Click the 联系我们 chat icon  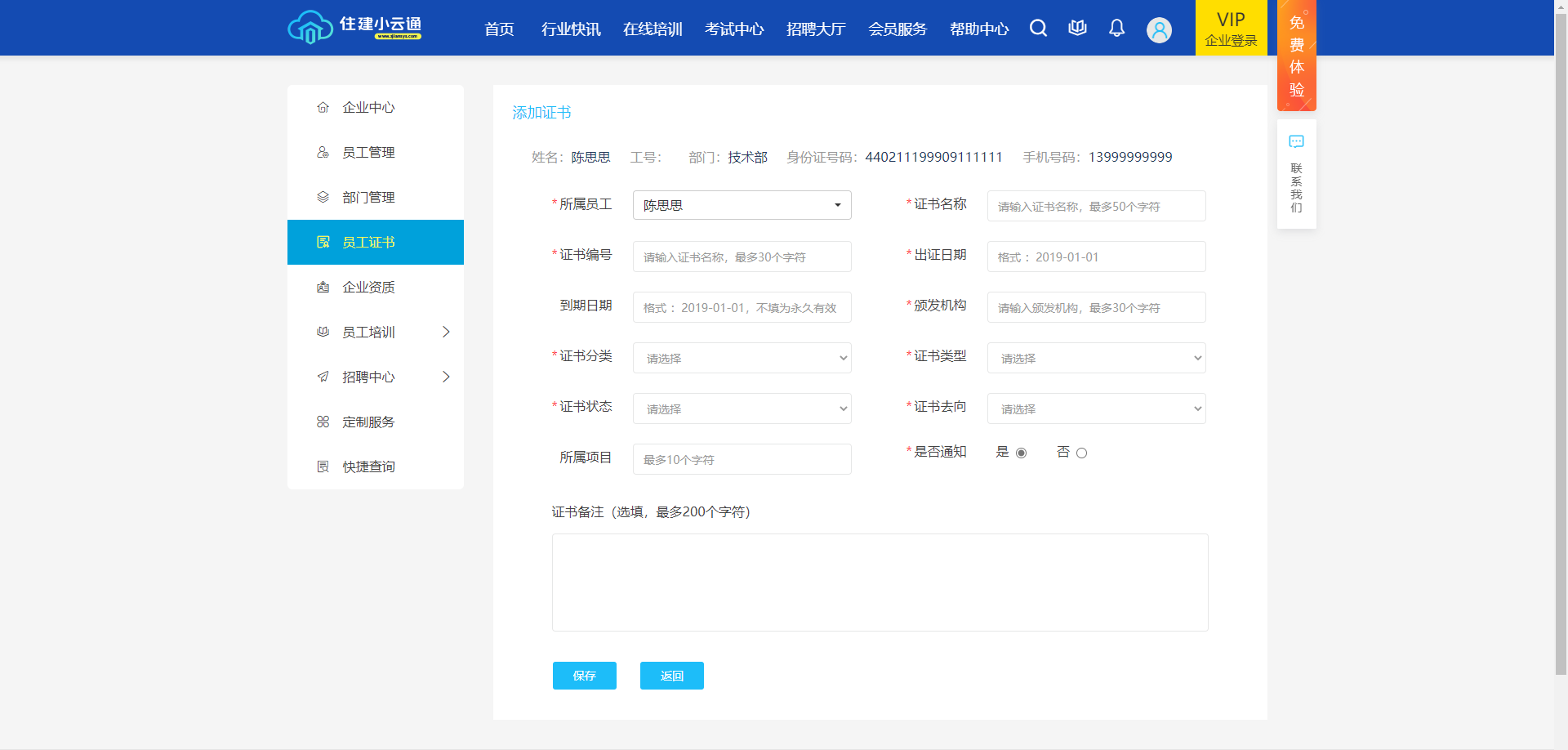(x=1296, y=142)
